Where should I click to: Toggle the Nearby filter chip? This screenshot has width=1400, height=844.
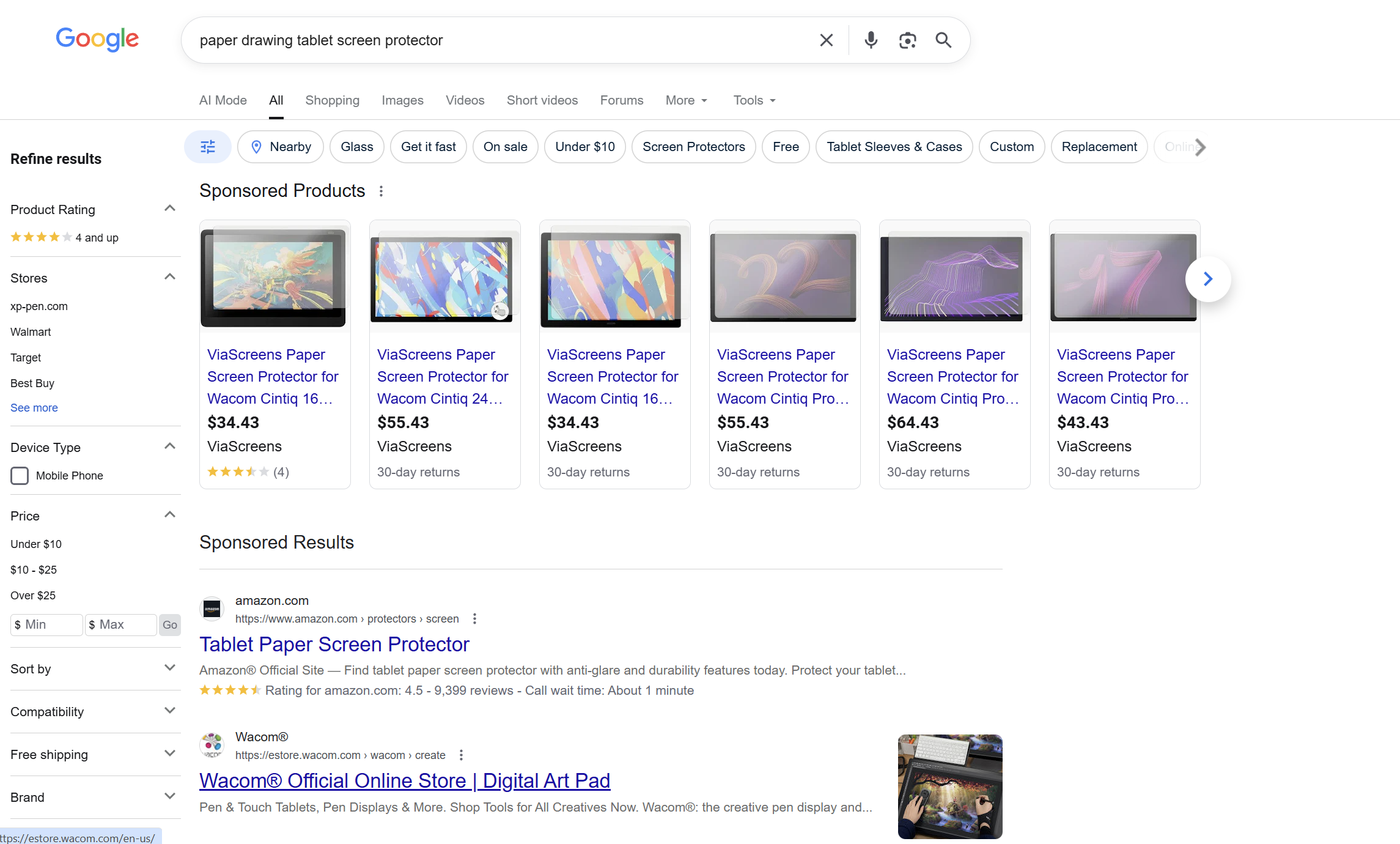[280, 147]
